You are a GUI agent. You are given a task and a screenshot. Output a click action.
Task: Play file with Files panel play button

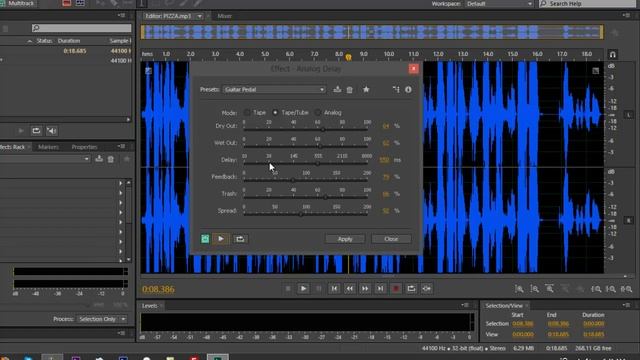(x=21, y=131)
